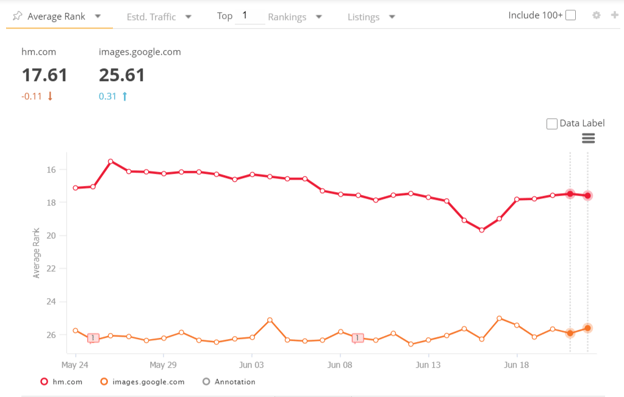Click the Jun 13 x-axis label

click(x=428, y=365)
